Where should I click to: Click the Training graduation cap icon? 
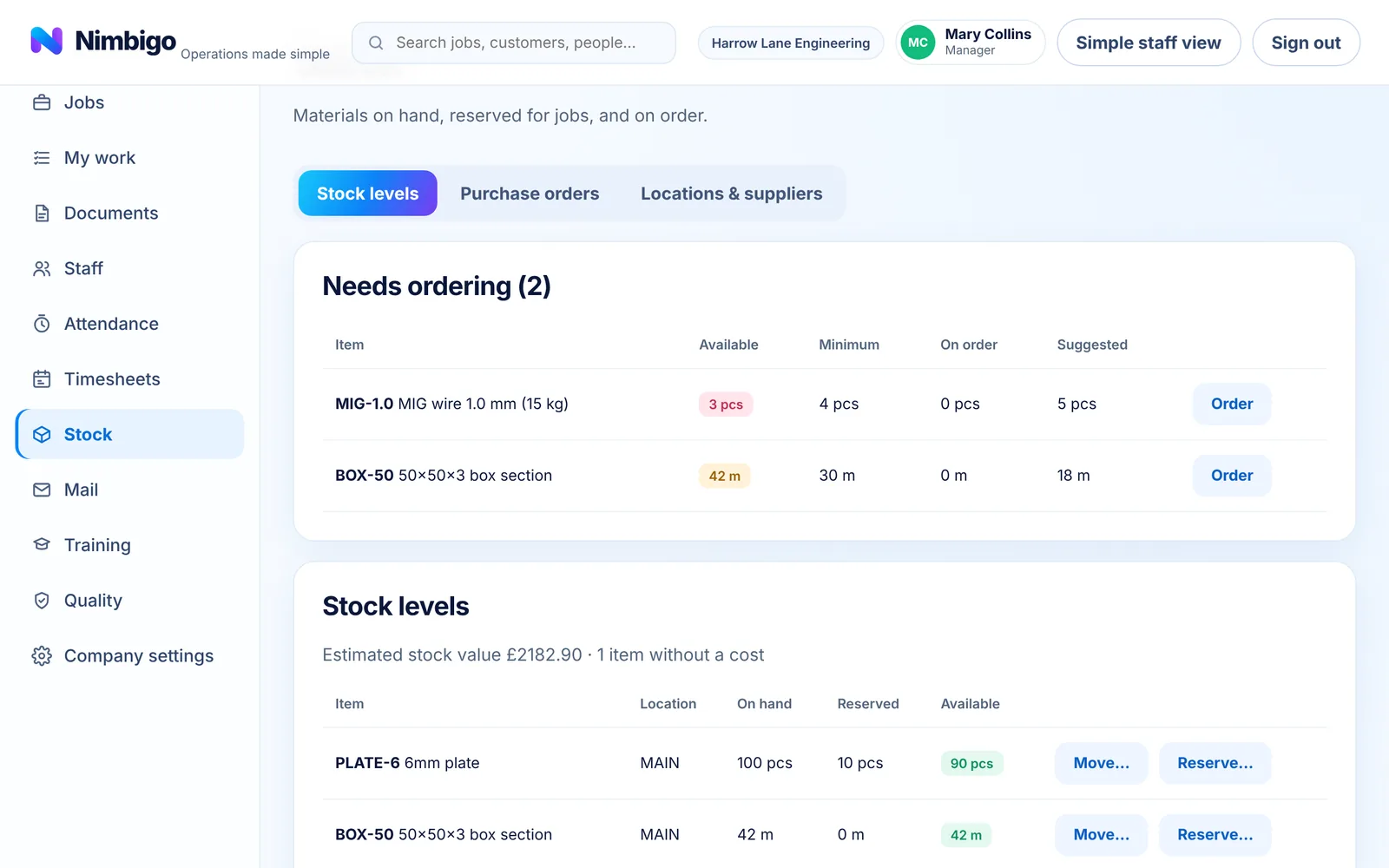click(x=42, y=545)
